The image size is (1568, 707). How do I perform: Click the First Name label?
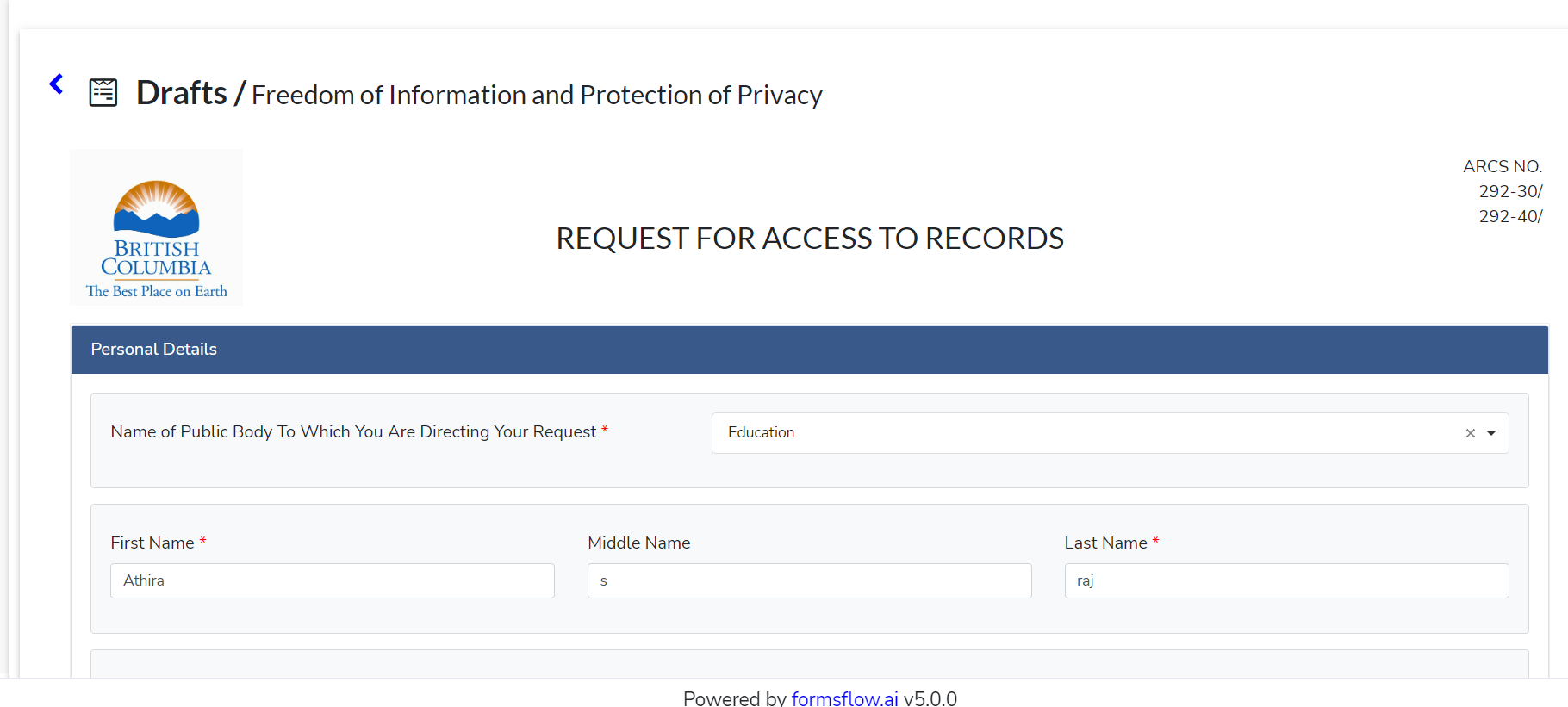click(x=152, y=543)
